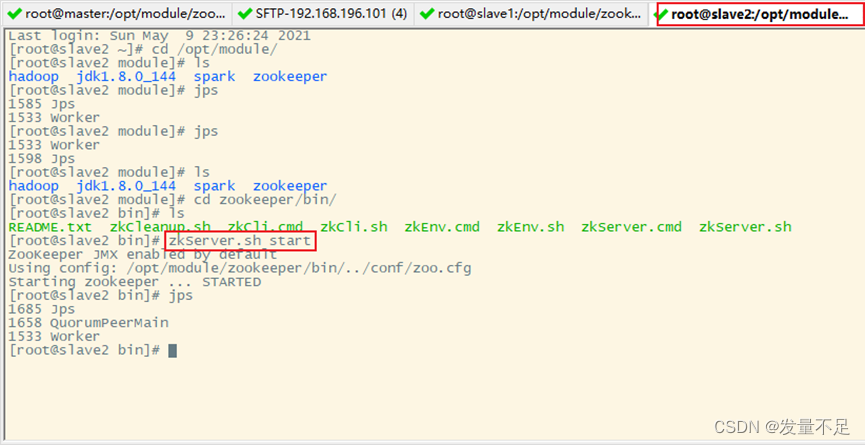Switch to the root@slave1 session tab
865x445 pixels.
tap(531, 13)
